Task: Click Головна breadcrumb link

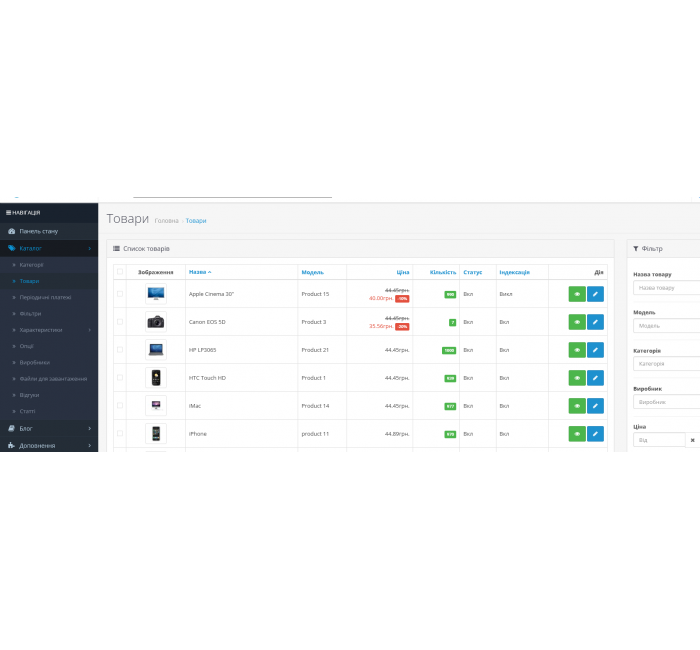Action: 167,221
